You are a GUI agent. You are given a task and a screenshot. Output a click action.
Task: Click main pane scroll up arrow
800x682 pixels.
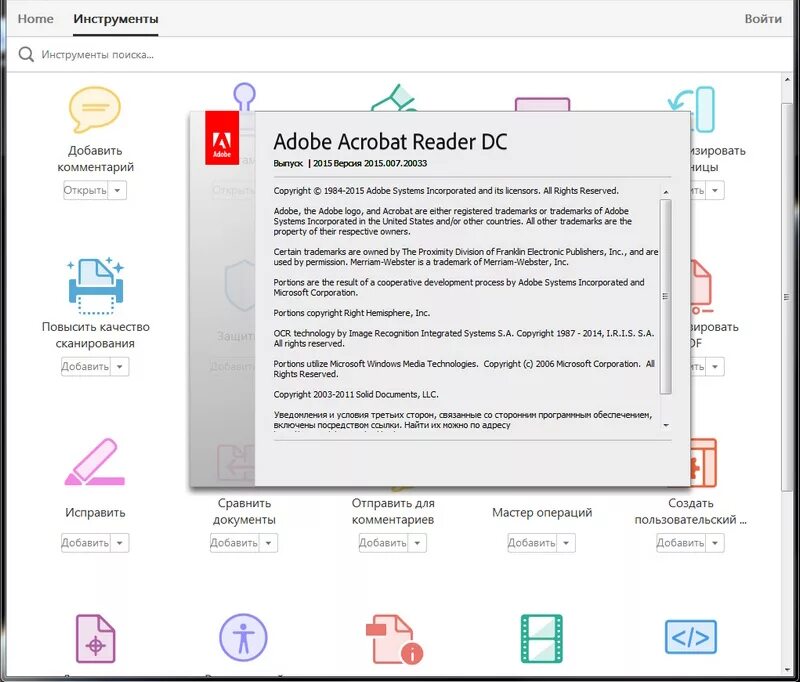[786, 81]
